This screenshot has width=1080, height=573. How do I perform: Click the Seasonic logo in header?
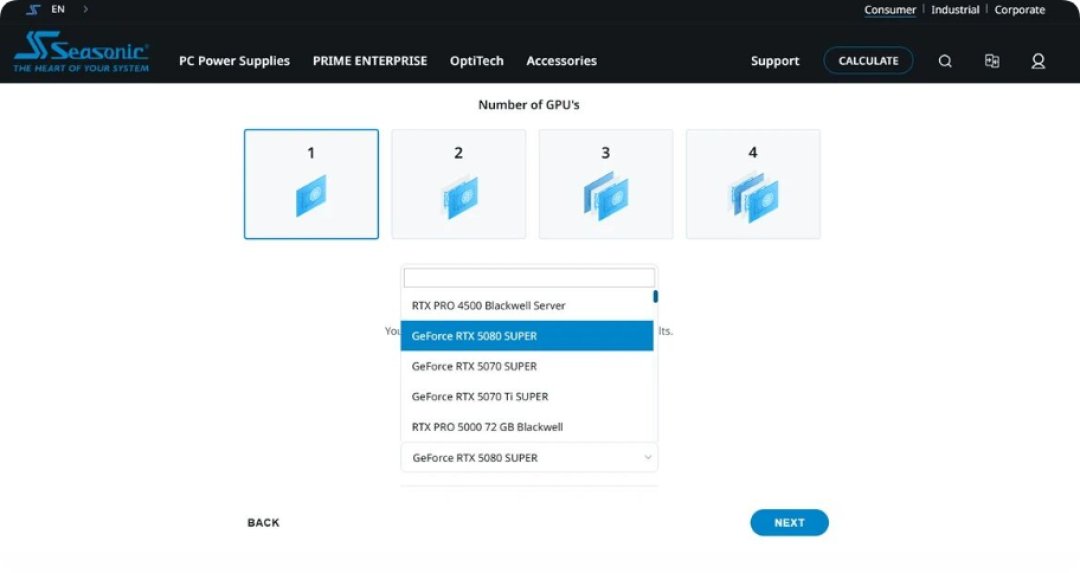pyautogui.click(x=81, y=52)
